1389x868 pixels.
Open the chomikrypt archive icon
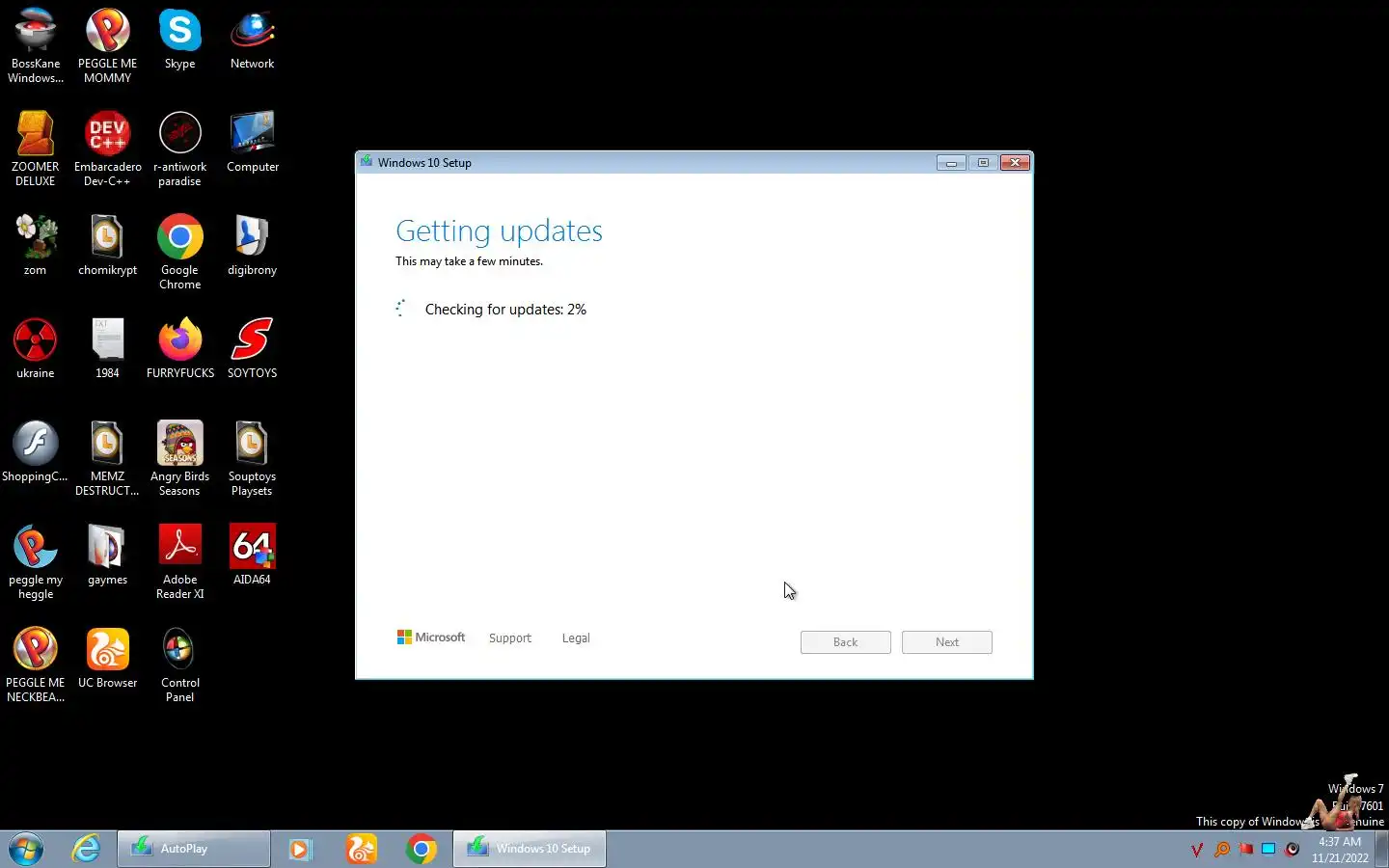pos(107,245)
